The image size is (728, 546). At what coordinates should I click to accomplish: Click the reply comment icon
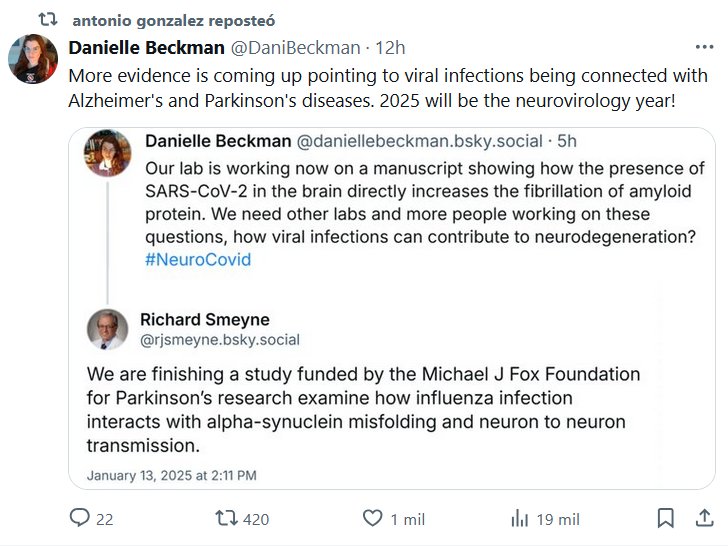tap(80, 518)
